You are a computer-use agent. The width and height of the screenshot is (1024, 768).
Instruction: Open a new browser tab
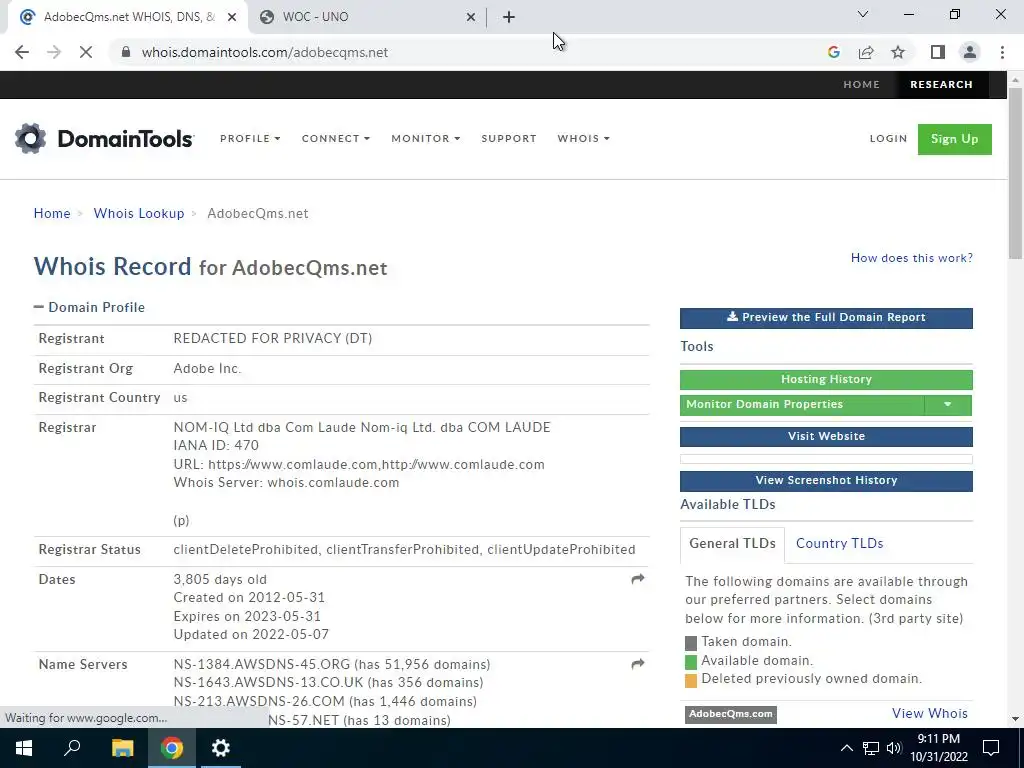[509, 17]
